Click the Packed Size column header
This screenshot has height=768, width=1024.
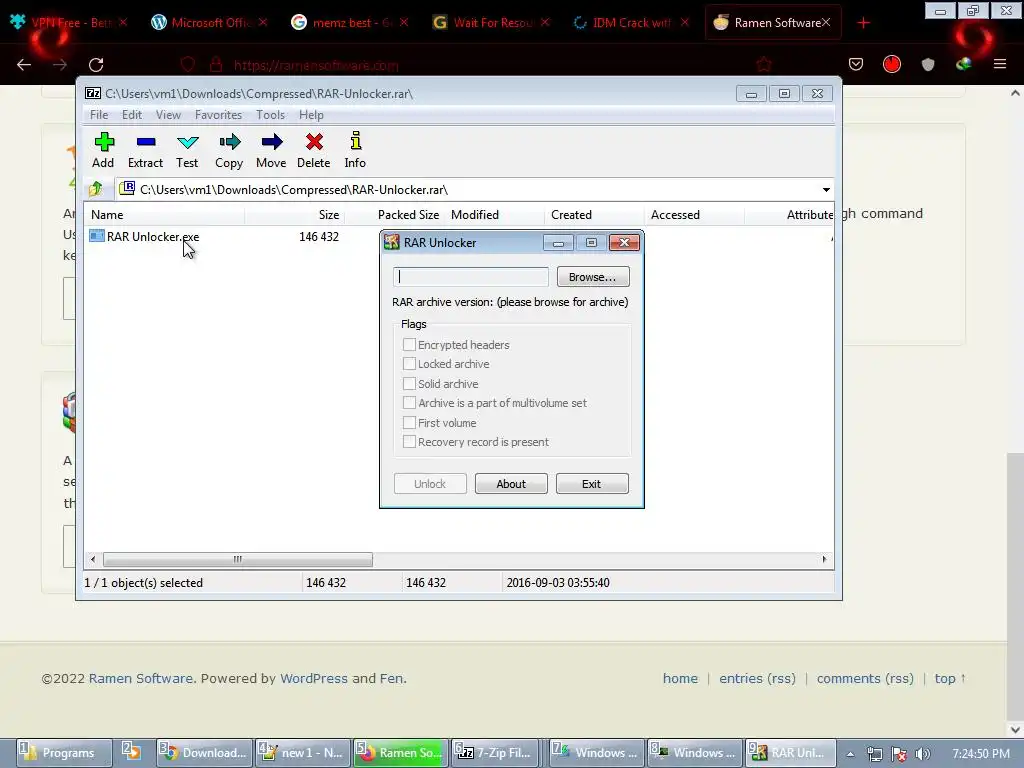pos(394,215)
